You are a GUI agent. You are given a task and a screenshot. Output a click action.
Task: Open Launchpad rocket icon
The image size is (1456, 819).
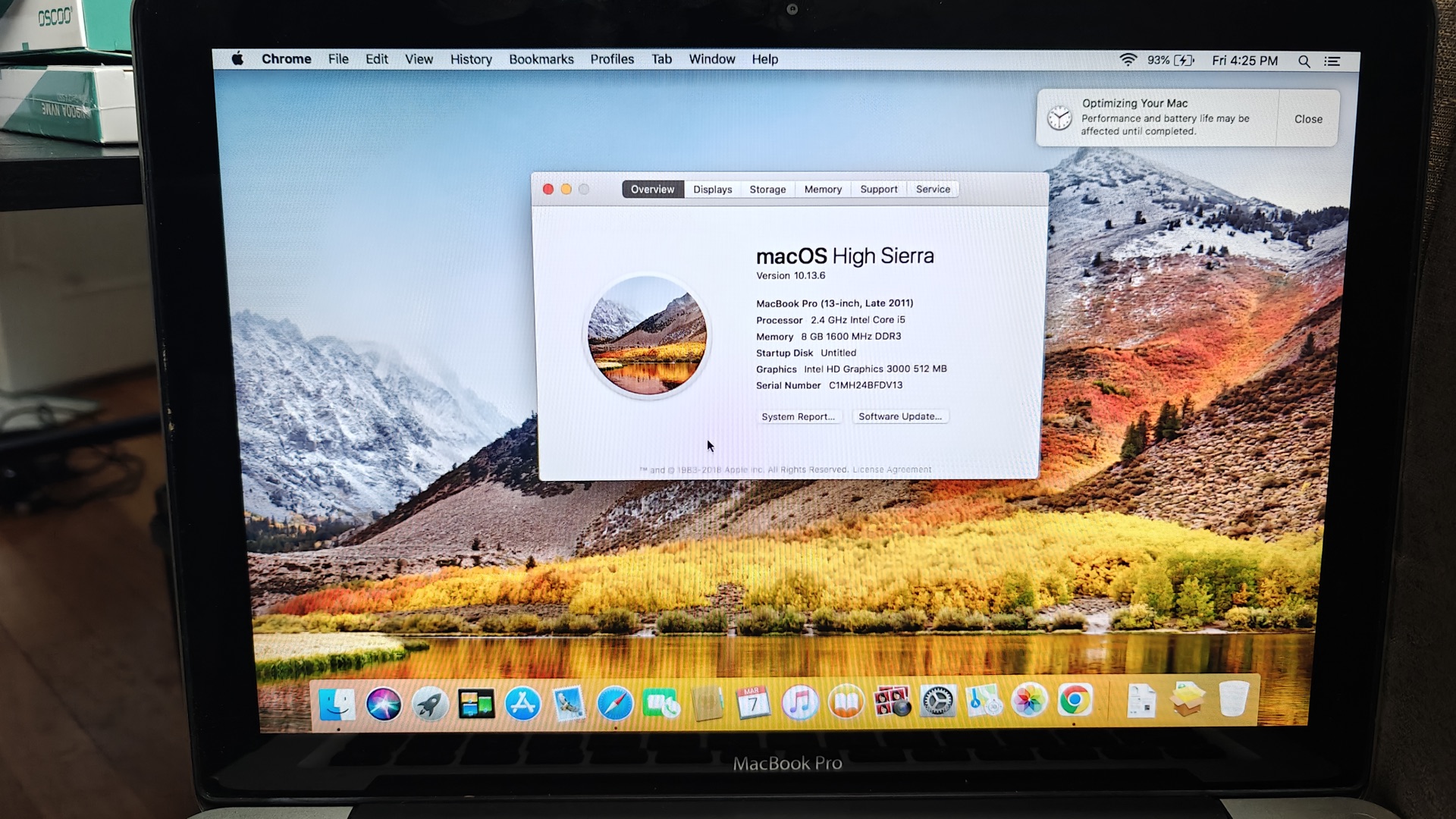[430, 704]
